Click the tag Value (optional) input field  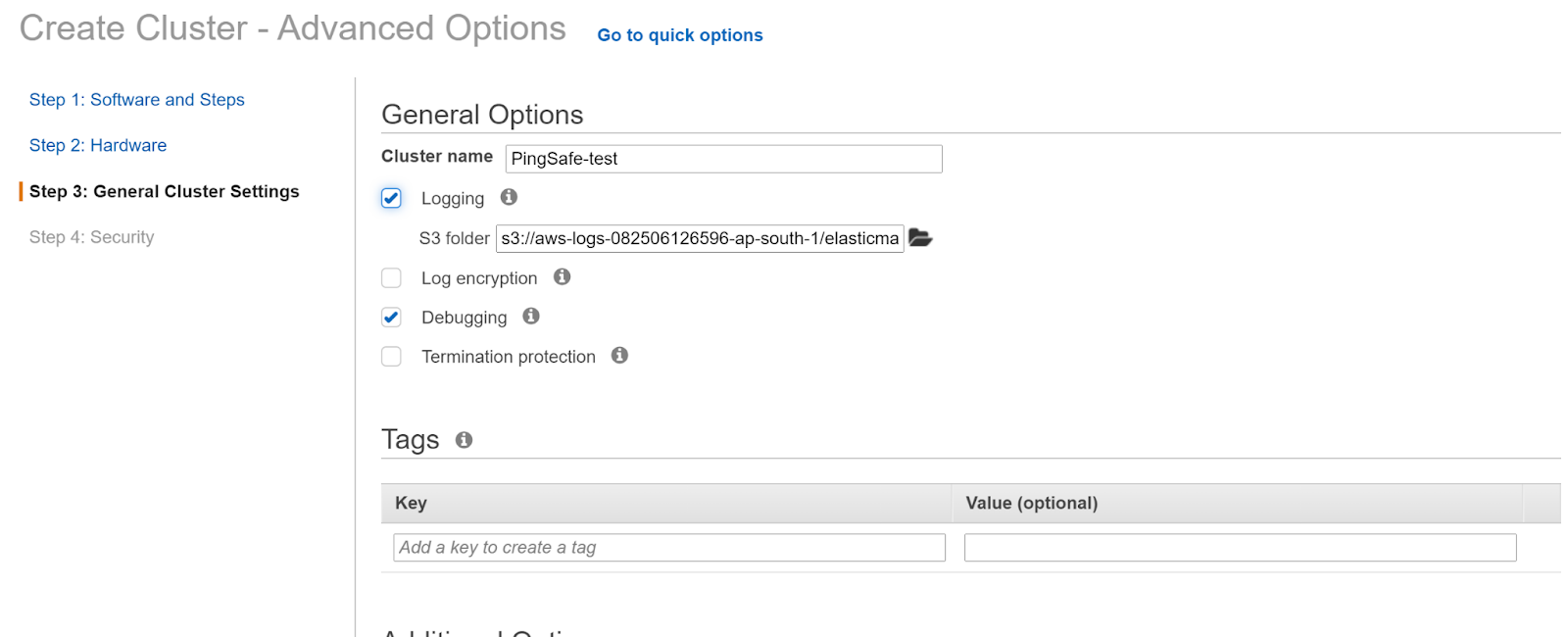click(x=1240, y=548)
